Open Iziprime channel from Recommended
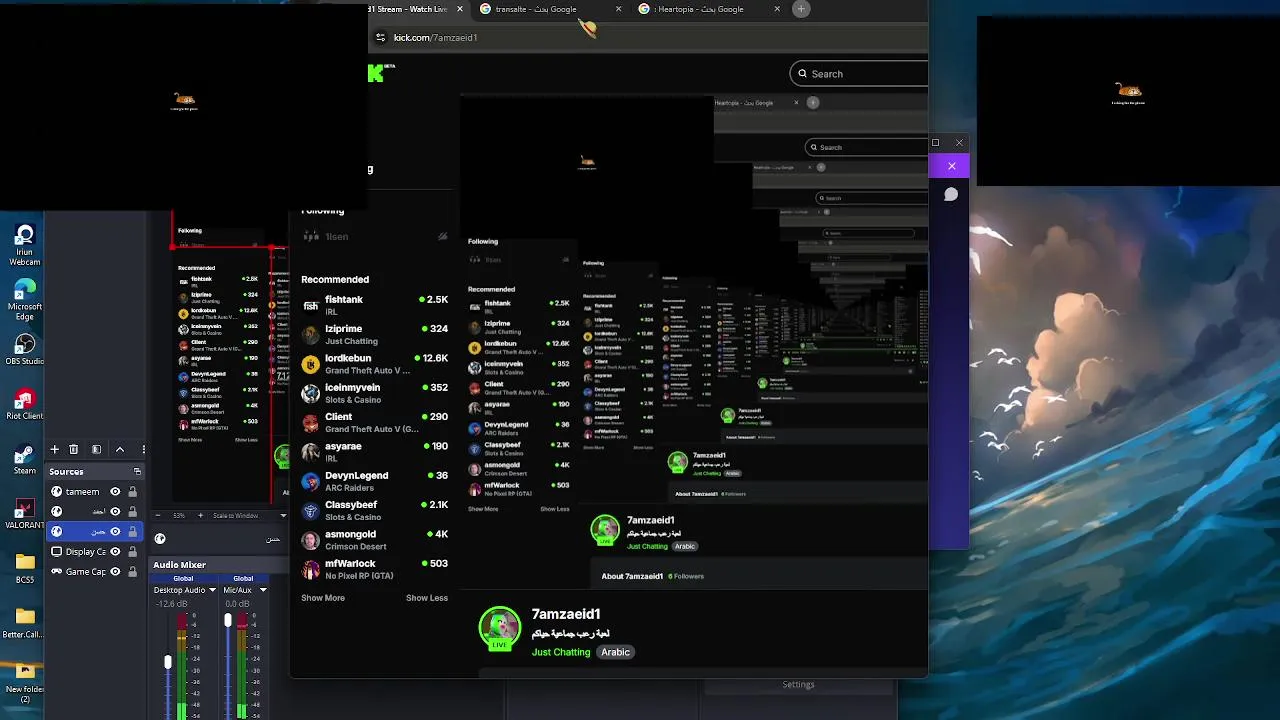The width and height of the screenshot is (1280, 720). coord(375,335)
